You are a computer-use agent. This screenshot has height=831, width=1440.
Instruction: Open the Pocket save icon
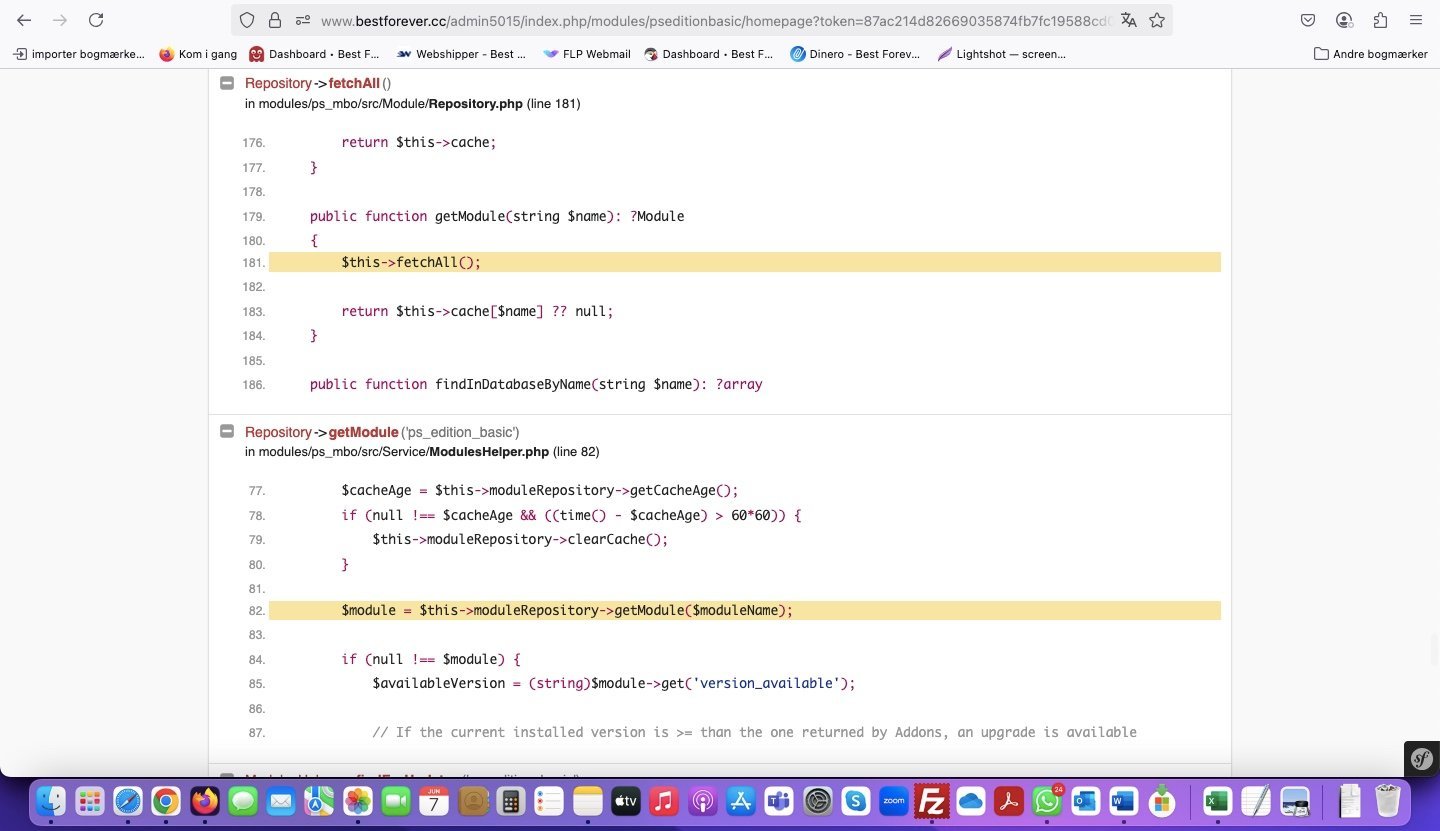(x=1308, y=20)
